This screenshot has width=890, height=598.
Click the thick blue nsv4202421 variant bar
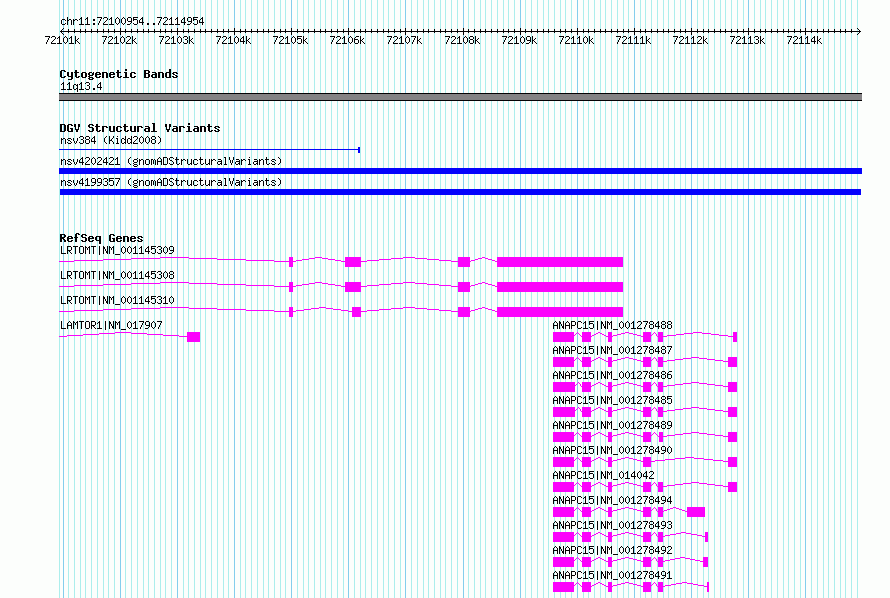pyautogui.click(x=460, y=171)
